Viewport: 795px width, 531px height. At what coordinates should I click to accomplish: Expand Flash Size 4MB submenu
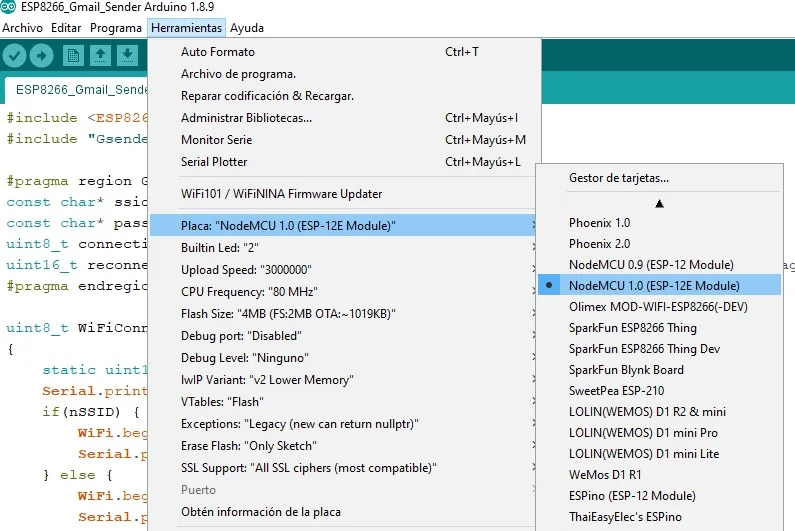[x=343, y=313]
